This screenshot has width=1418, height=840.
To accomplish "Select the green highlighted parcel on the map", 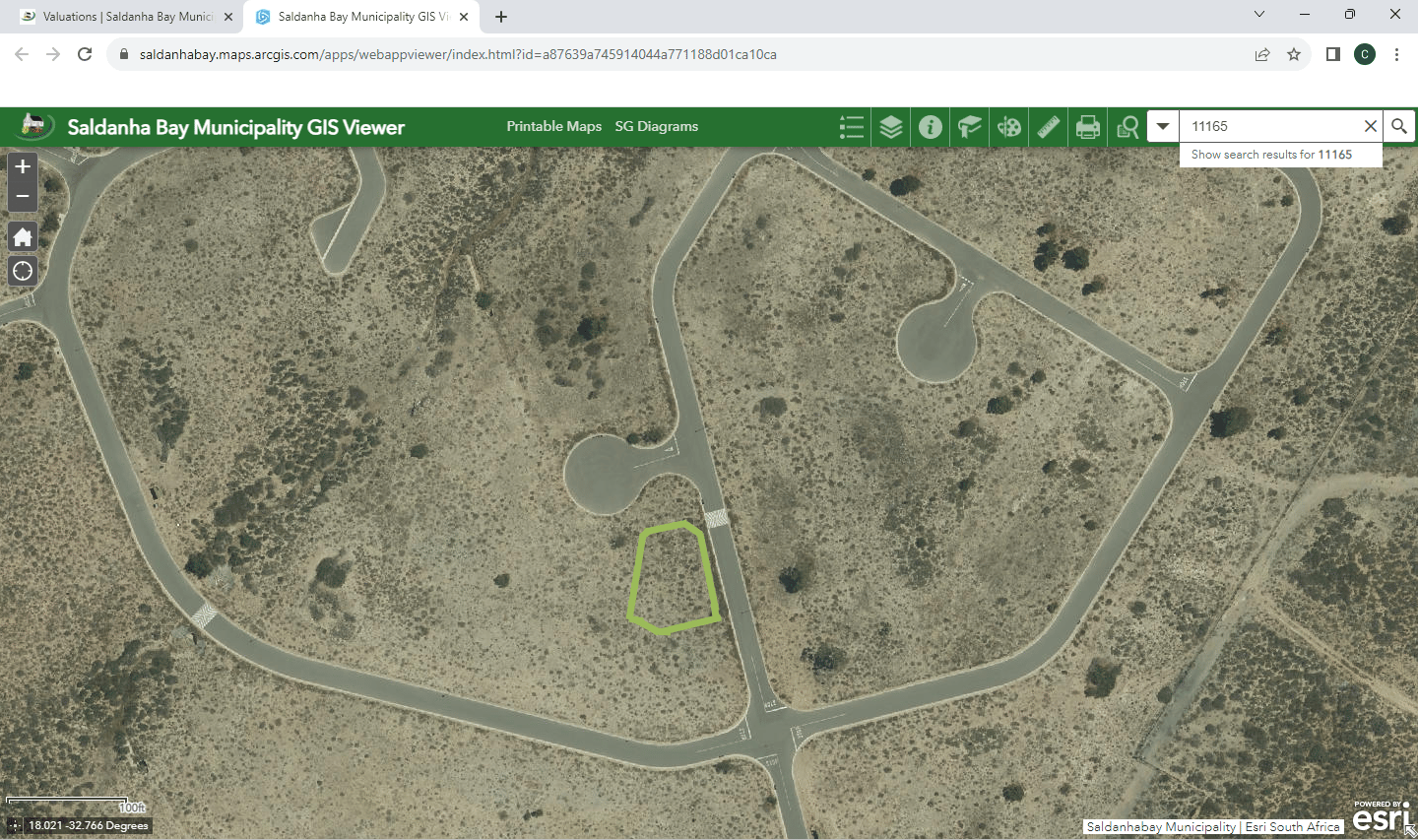I will (x=674, y=578).
